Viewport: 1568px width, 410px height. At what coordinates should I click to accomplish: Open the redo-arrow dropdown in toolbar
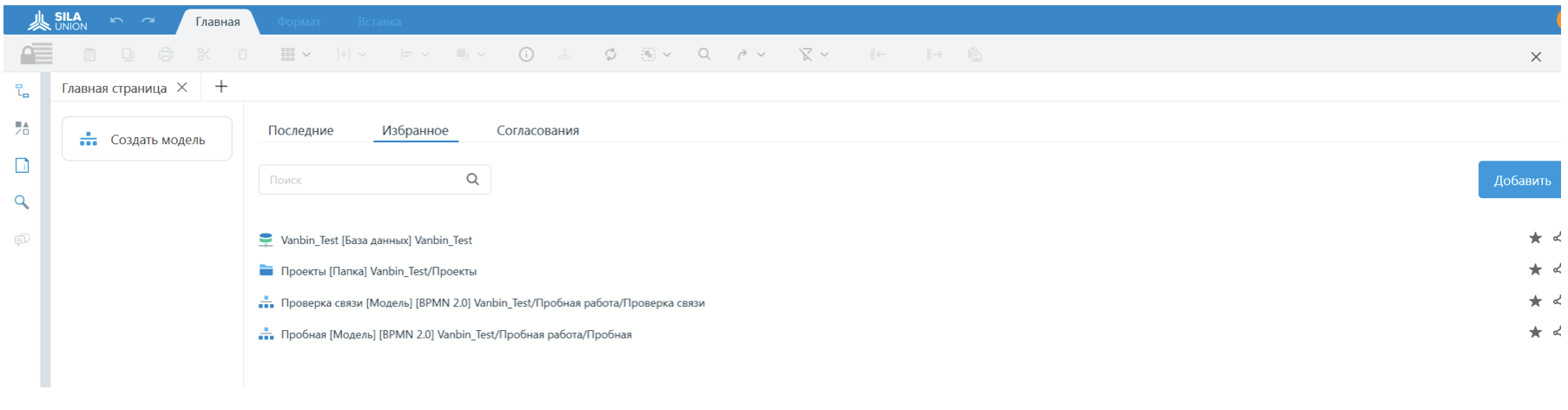761,55
